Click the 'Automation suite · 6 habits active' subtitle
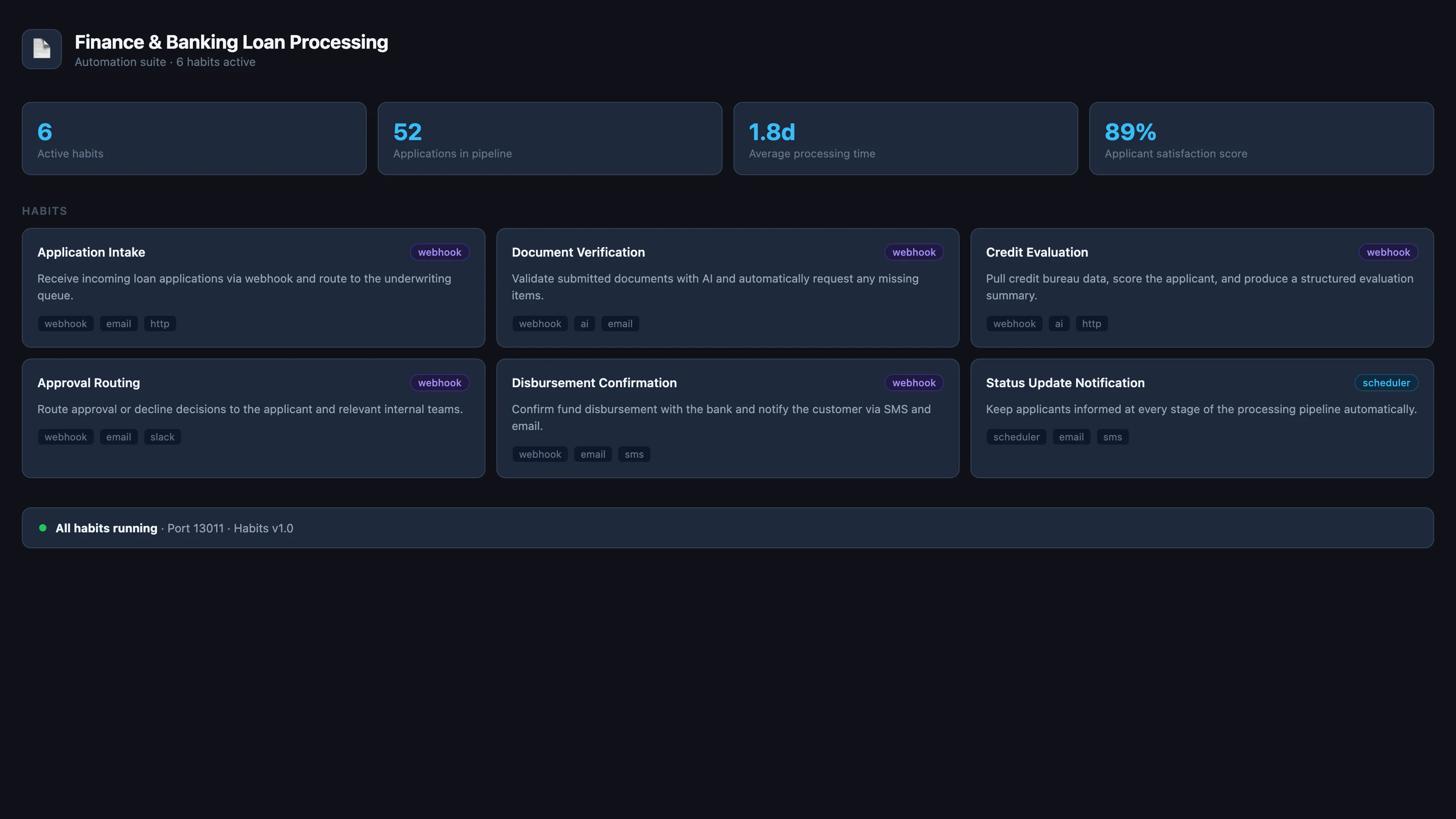Viewport: 1456px width, 819px height. [165, 62]
